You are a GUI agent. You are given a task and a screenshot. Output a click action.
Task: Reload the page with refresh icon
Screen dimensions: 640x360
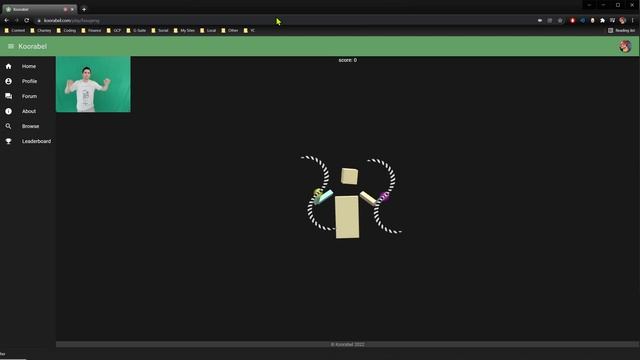pos(27,20)
